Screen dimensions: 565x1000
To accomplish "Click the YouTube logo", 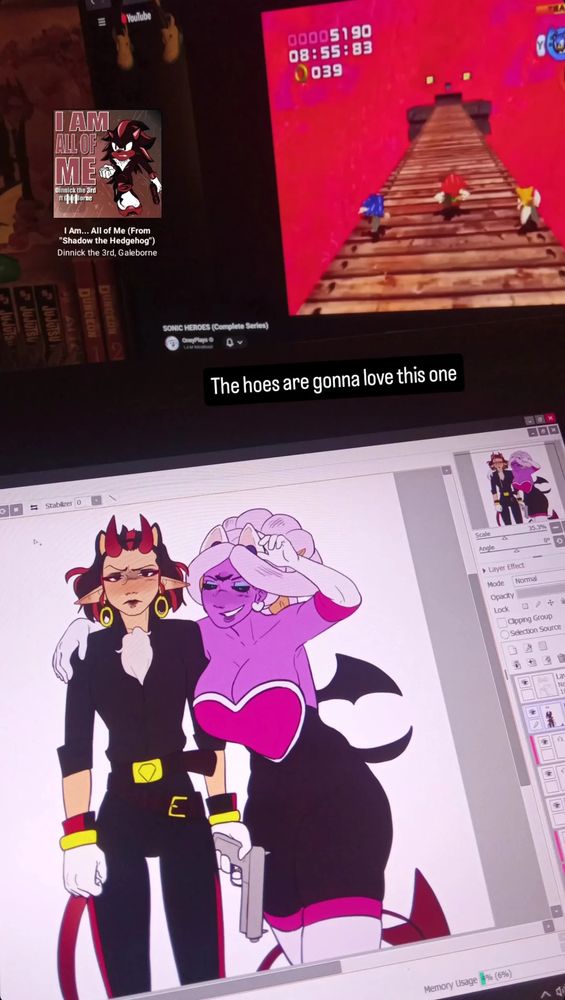I will (x=136, y=17).
